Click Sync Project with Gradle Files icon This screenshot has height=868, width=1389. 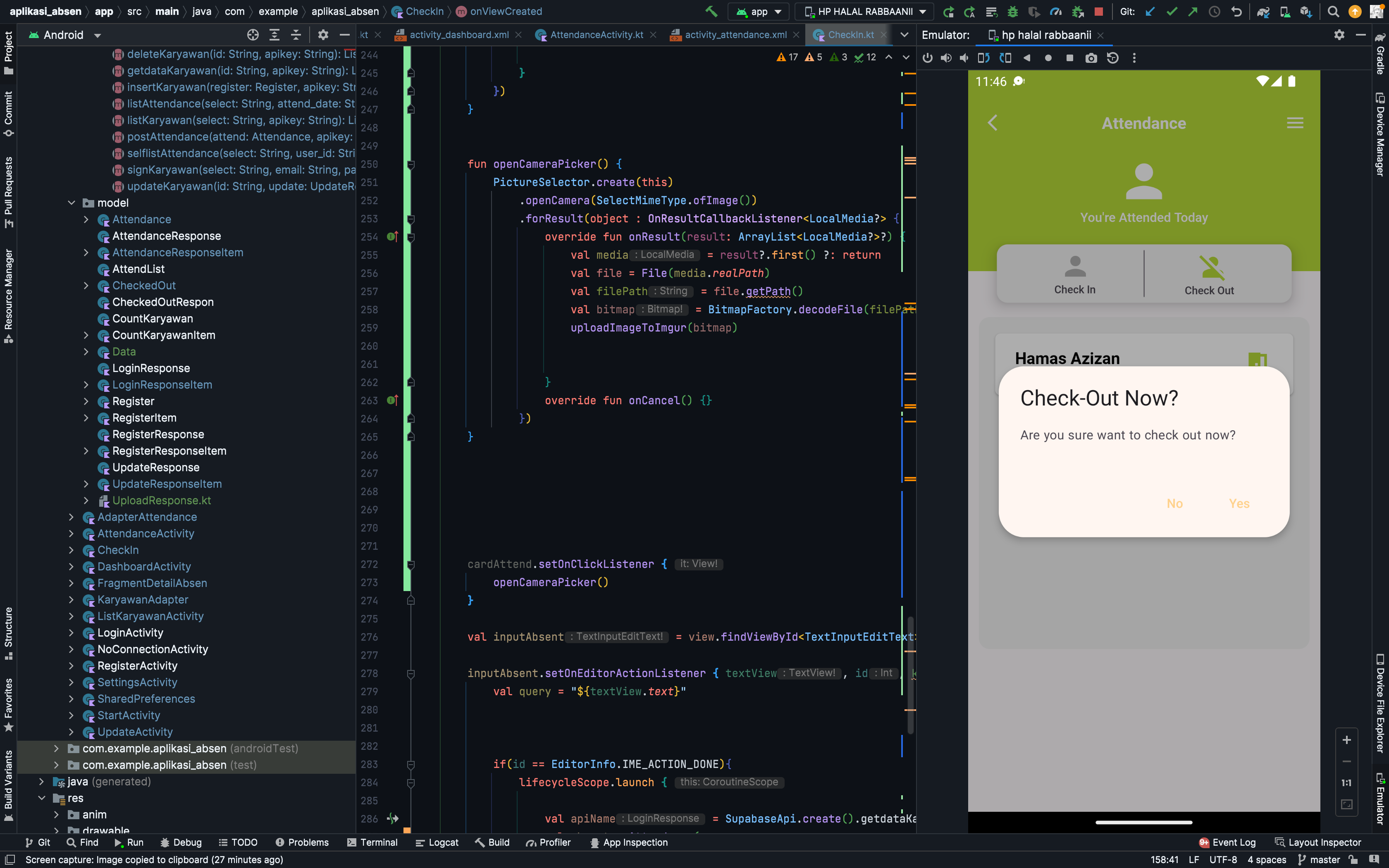1263,12
